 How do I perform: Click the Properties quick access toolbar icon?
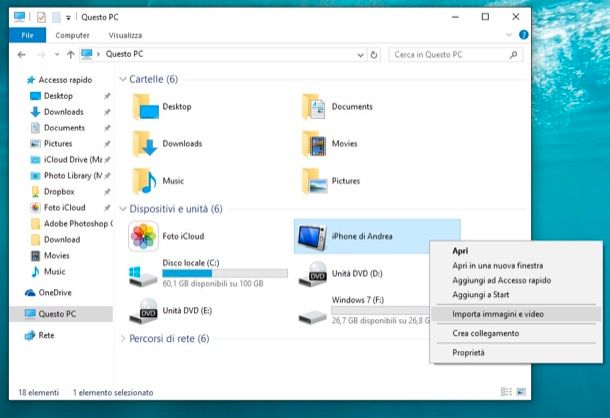tap(41, 17)
